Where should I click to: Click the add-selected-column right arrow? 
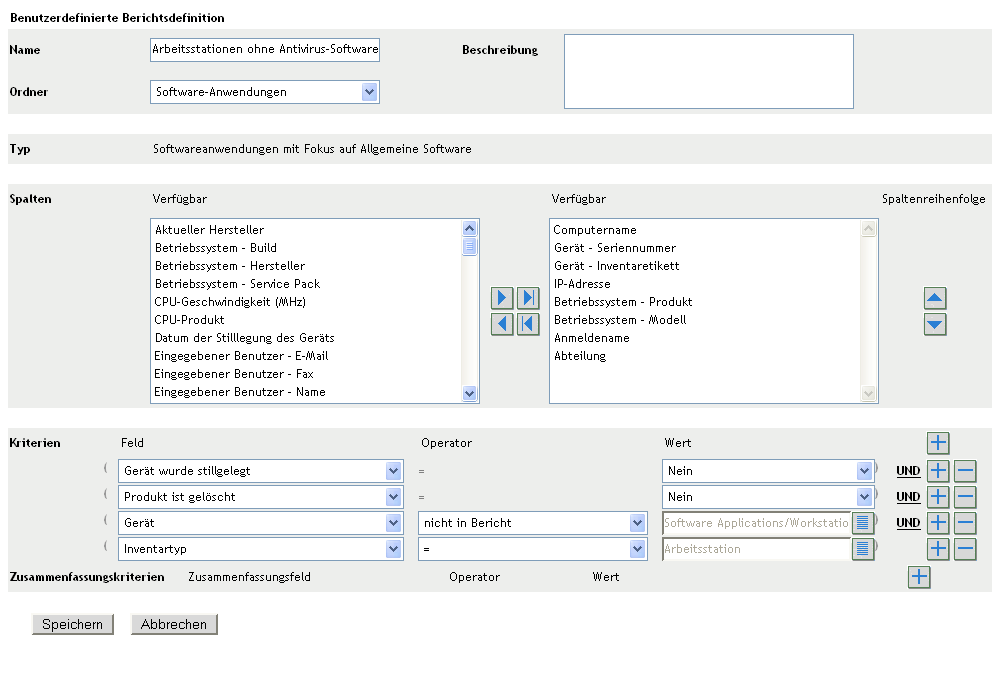(503, 298)
